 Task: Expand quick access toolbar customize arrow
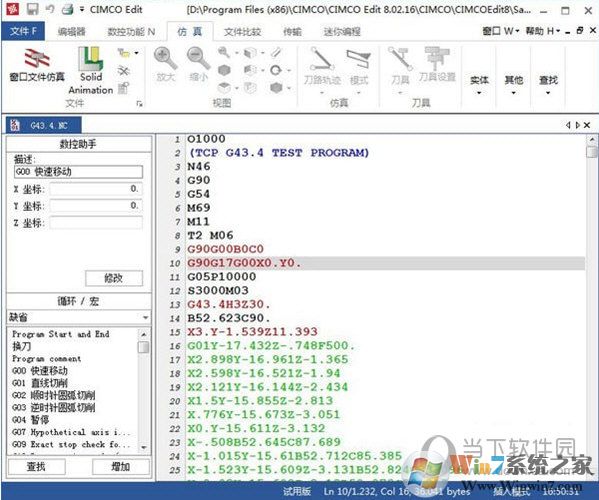point(82,9)
